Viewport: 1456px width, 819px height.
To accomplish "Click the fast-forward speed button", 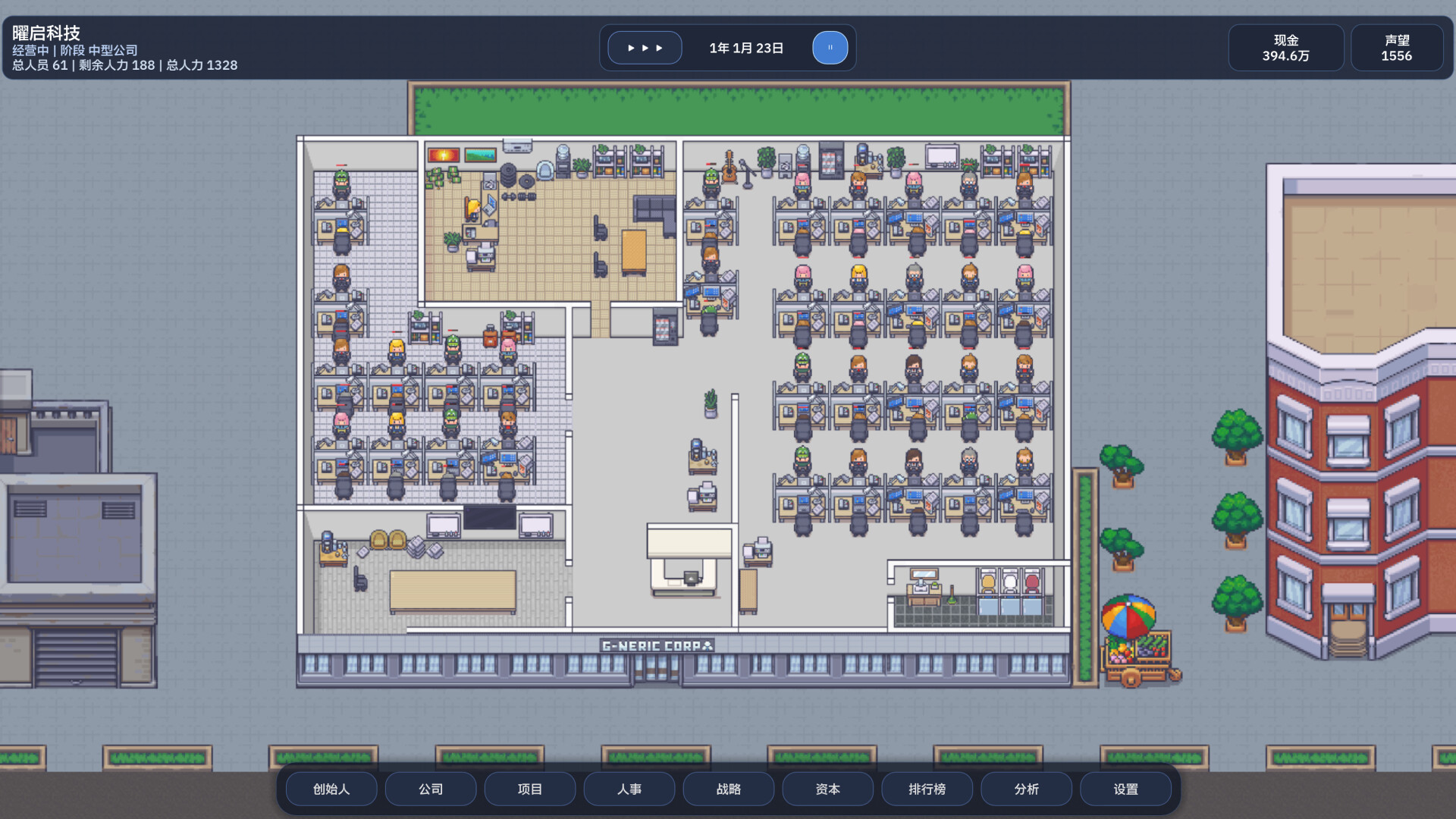I will 645,48.
